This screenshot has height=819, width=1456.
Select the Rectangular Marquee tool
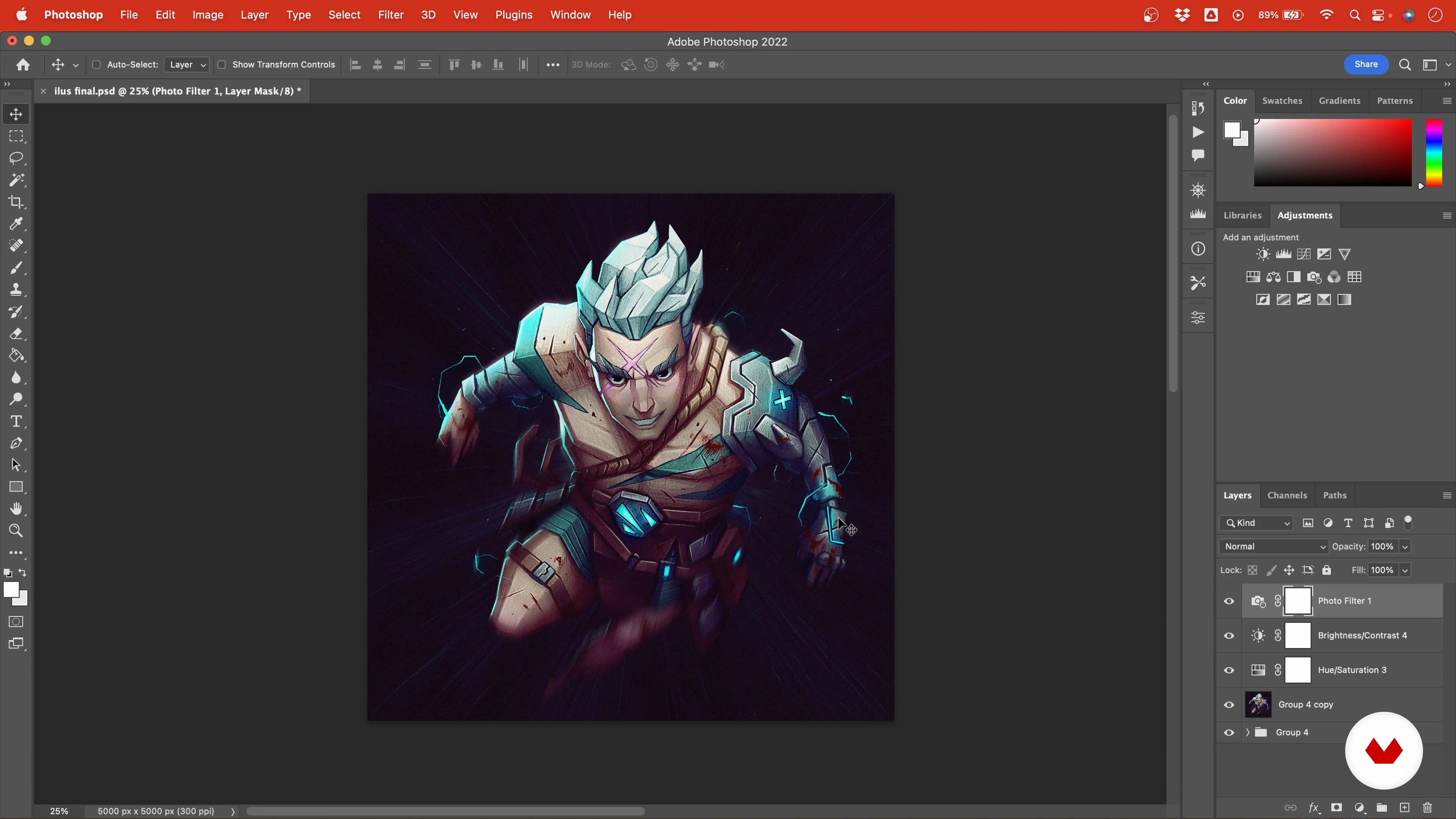[16, 136]
